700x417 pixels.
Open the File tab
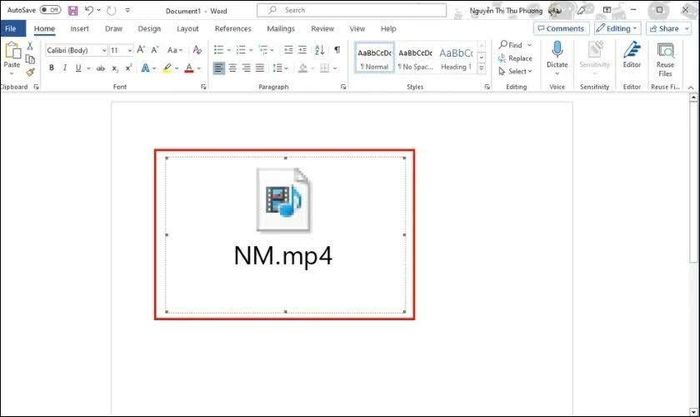(11, 29)
